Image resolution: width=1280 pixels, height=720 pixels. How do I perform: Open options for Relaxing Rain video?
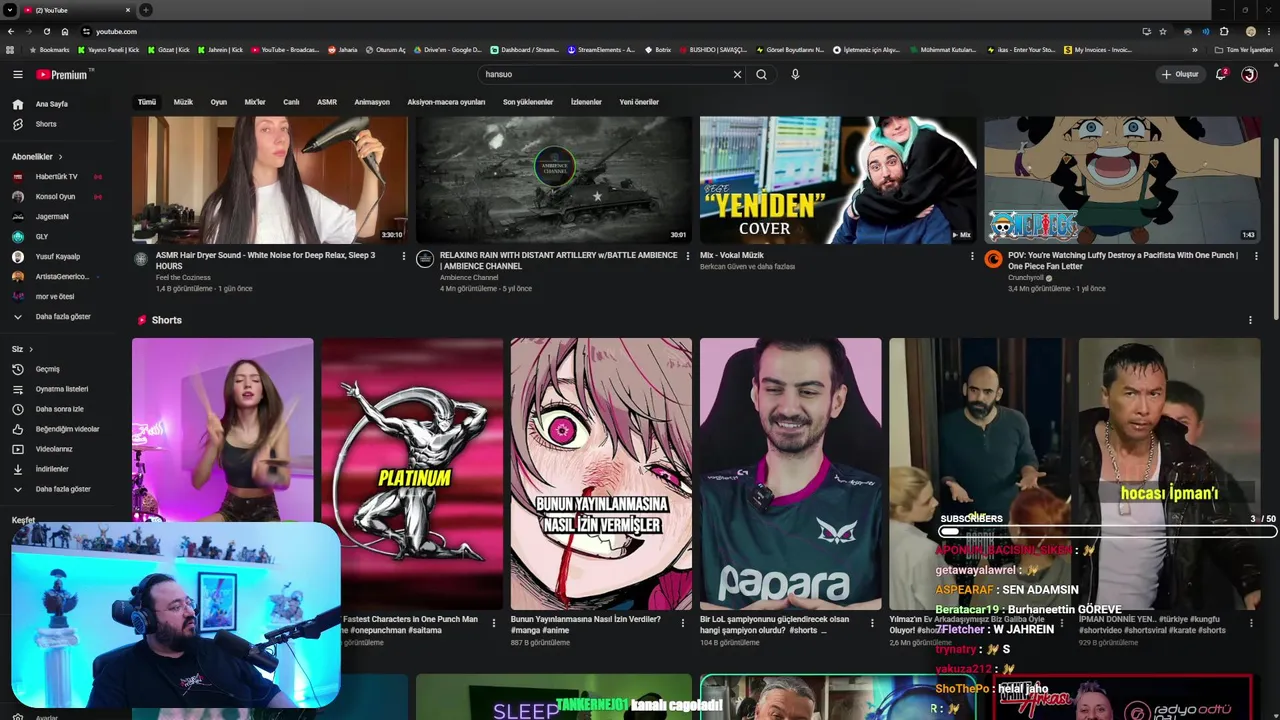tap(688, 256)
